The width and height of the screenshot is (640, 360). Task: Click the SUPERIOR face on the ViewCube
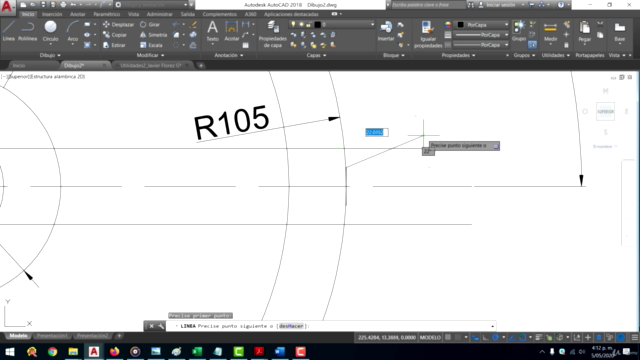[605, 111]
